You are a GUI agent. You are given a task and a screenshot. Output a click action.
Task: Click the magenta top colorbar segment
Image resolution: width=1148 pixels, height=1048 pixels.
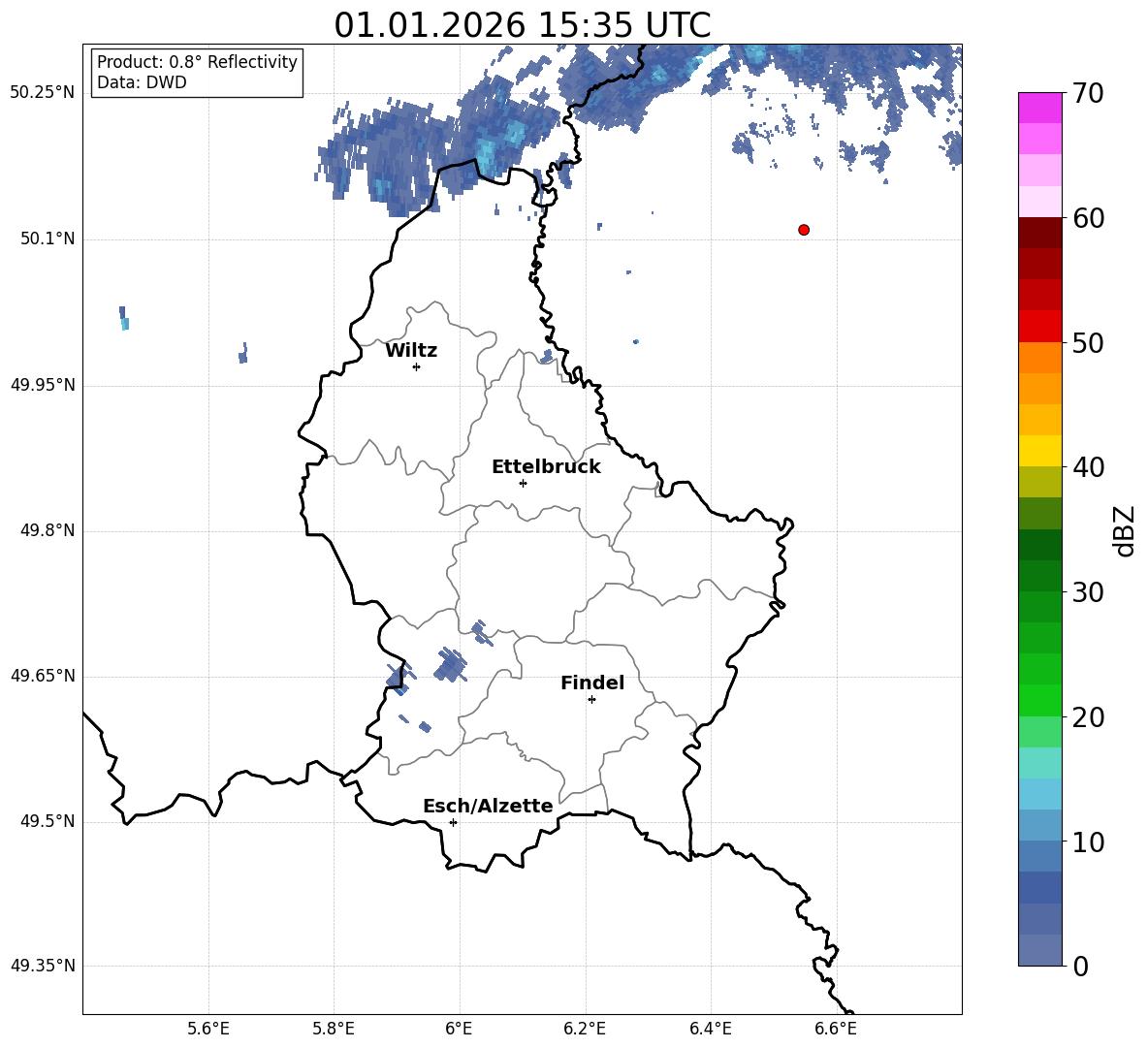click(1039, 108)
